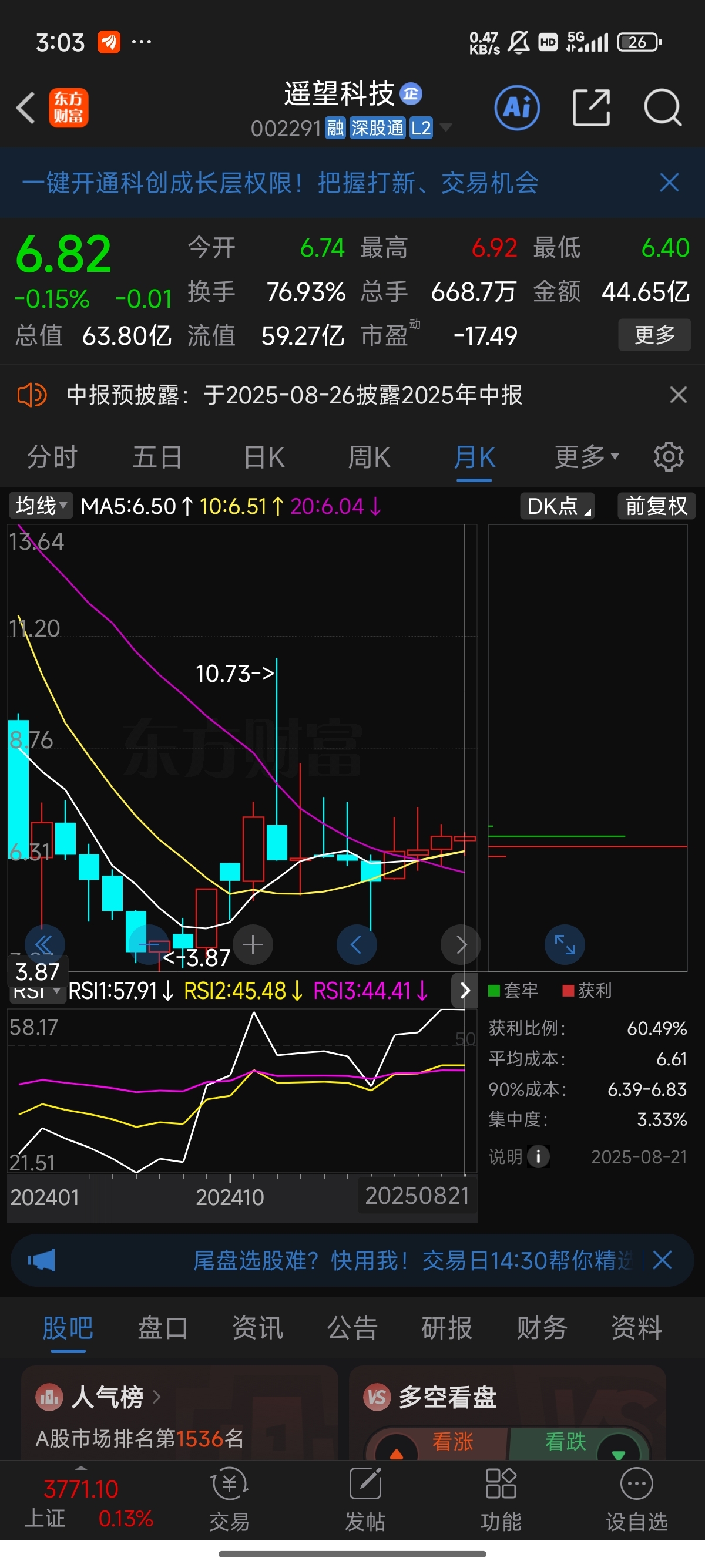
Task: Tap the 一键开通科创成长层权限 link
Action: tap(280, 183)
